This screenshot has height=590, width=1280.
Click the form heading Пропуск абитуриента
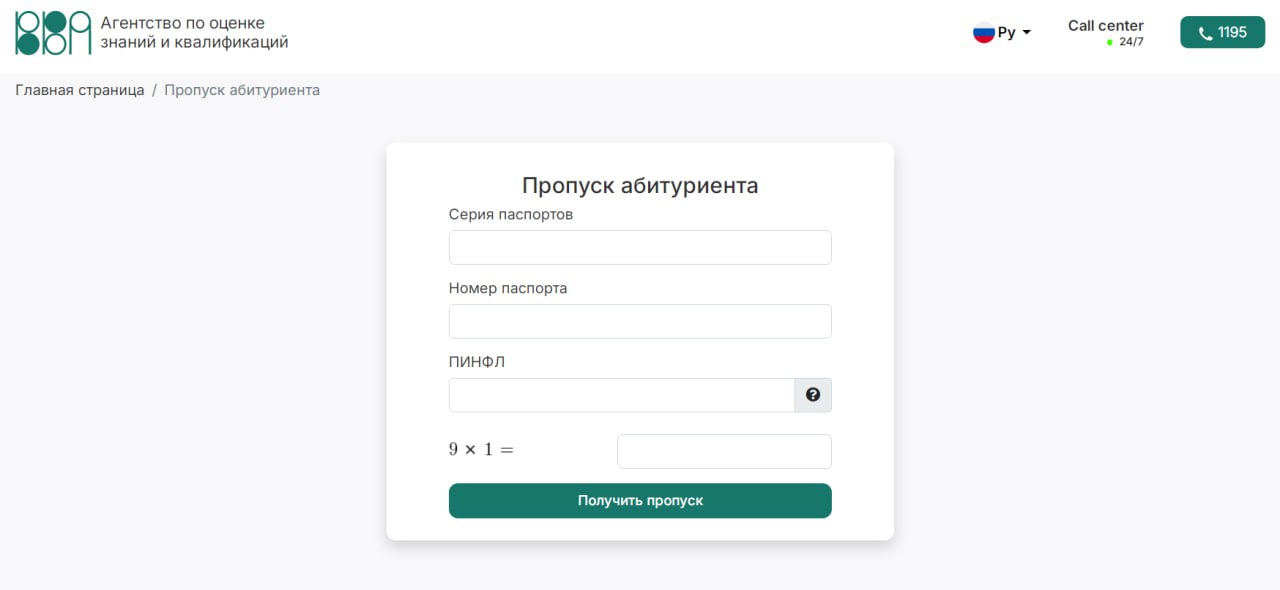pos(640,185)
